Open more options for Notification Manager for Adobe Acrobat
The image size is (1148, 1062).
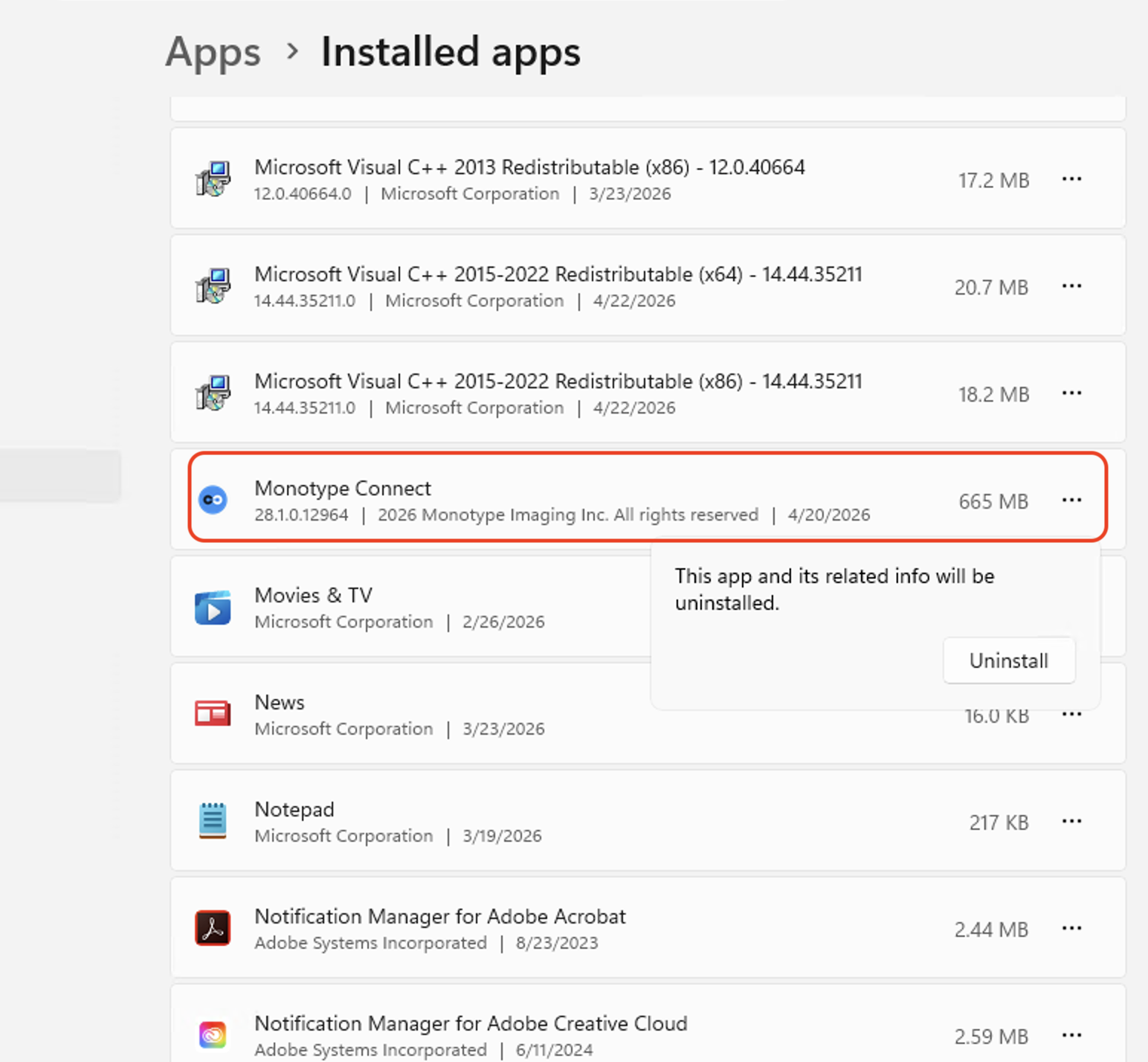click(x=1071, y=928)
